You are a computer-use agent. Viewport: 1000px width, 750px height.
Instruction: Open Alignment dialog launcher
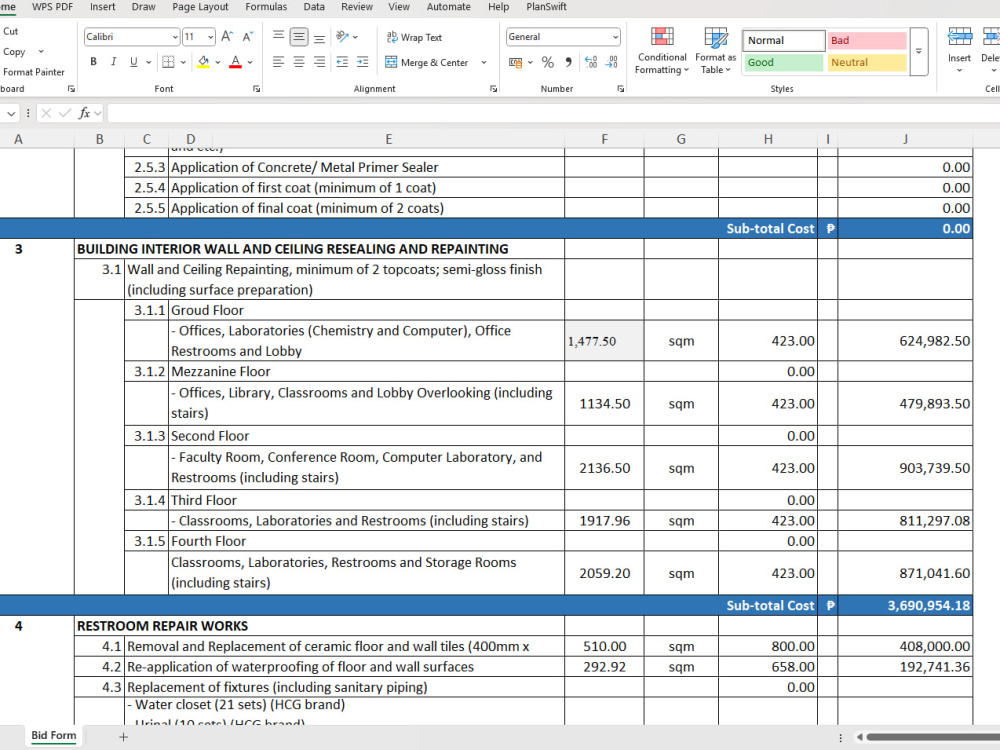[x=493, y=89]
